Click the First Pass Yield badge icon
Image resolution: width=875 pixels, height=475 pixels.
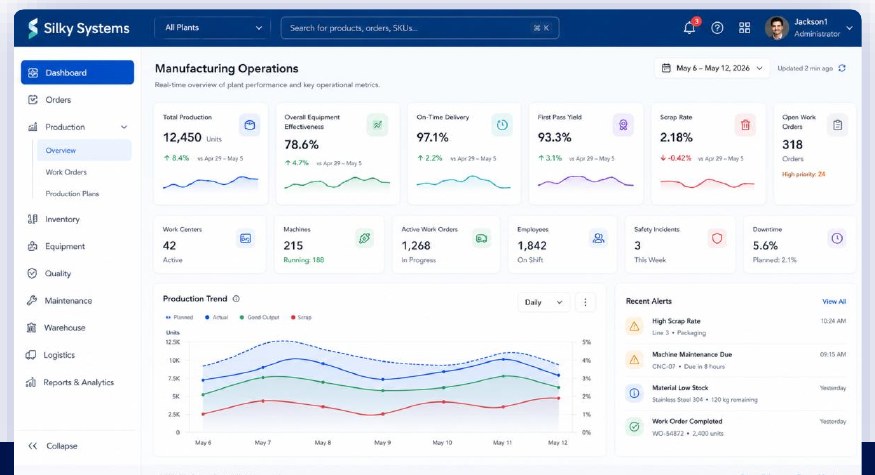click(623, 125)
